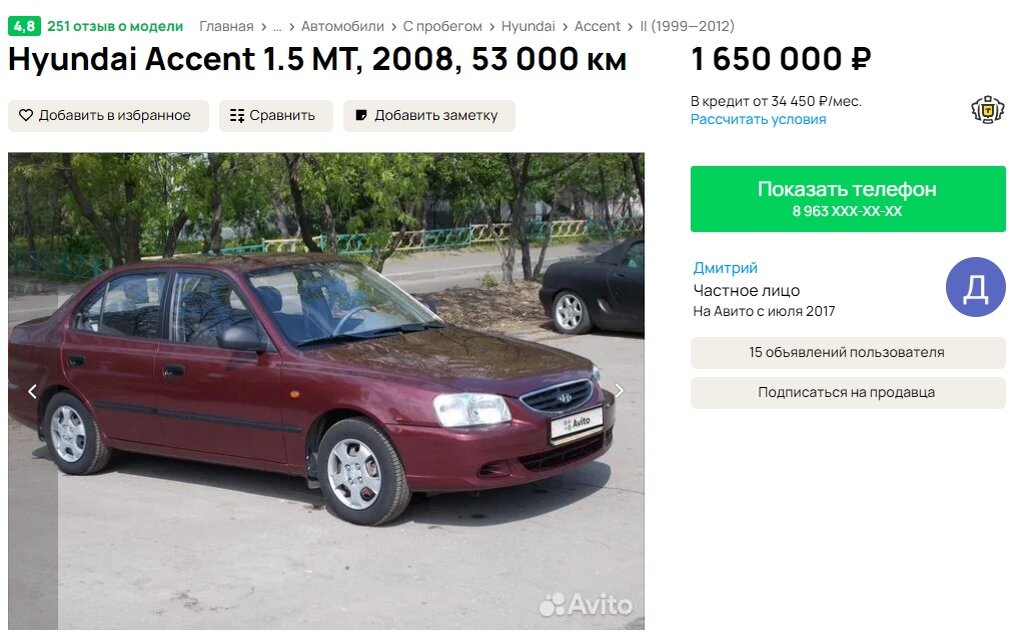This screenshot has height=636, width=1013.
Task: Expand collapsed breadcrumb ellipsis
Action: pyautogui.click(x=277, y=26)
